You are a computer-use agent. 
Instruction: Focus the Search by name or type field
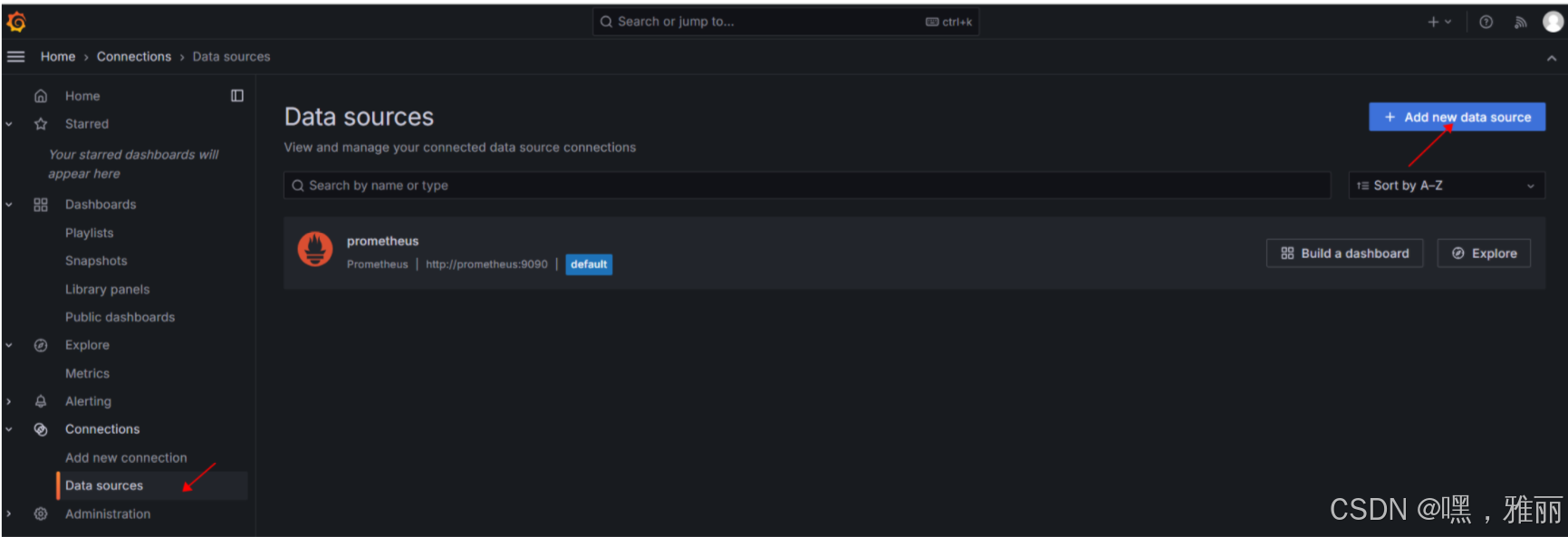pyautogui.click(x=807, y=186)
